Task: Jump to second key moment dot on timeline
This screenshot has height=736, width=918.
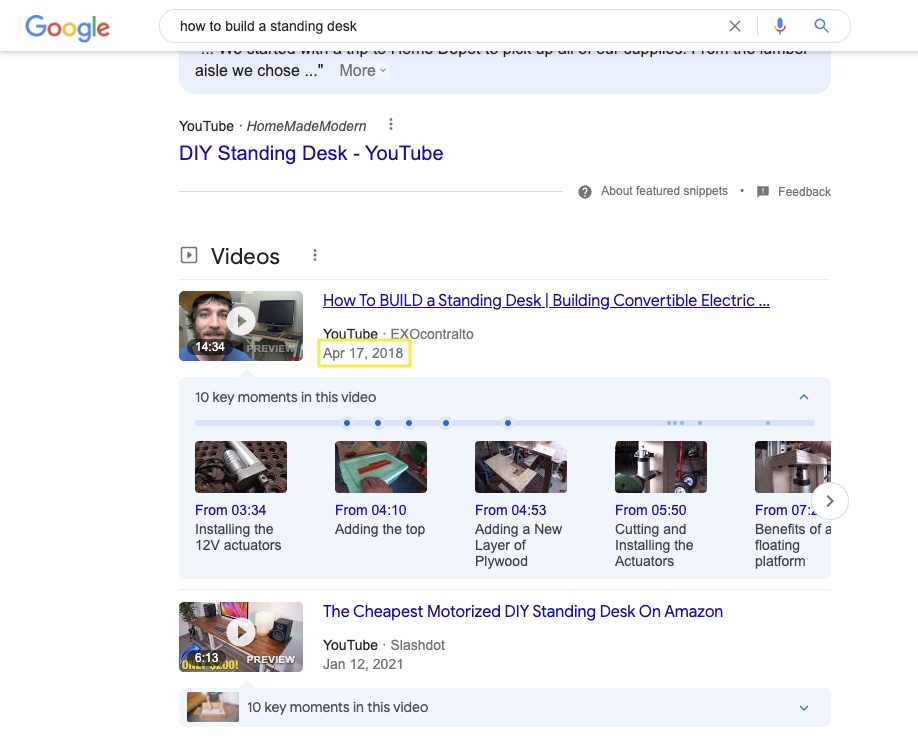Action: click(x=378, y=423)
